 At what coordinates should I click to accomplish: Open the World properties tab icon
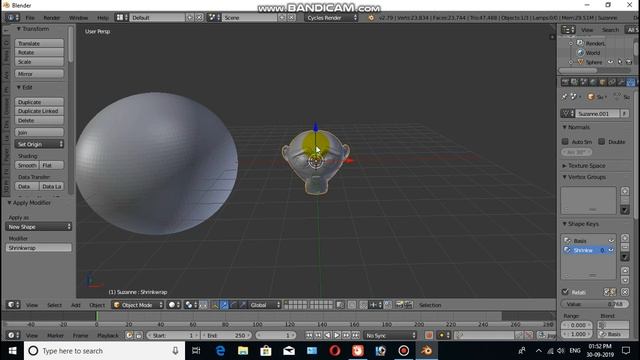pyautogui.click(x=593, y=82)
